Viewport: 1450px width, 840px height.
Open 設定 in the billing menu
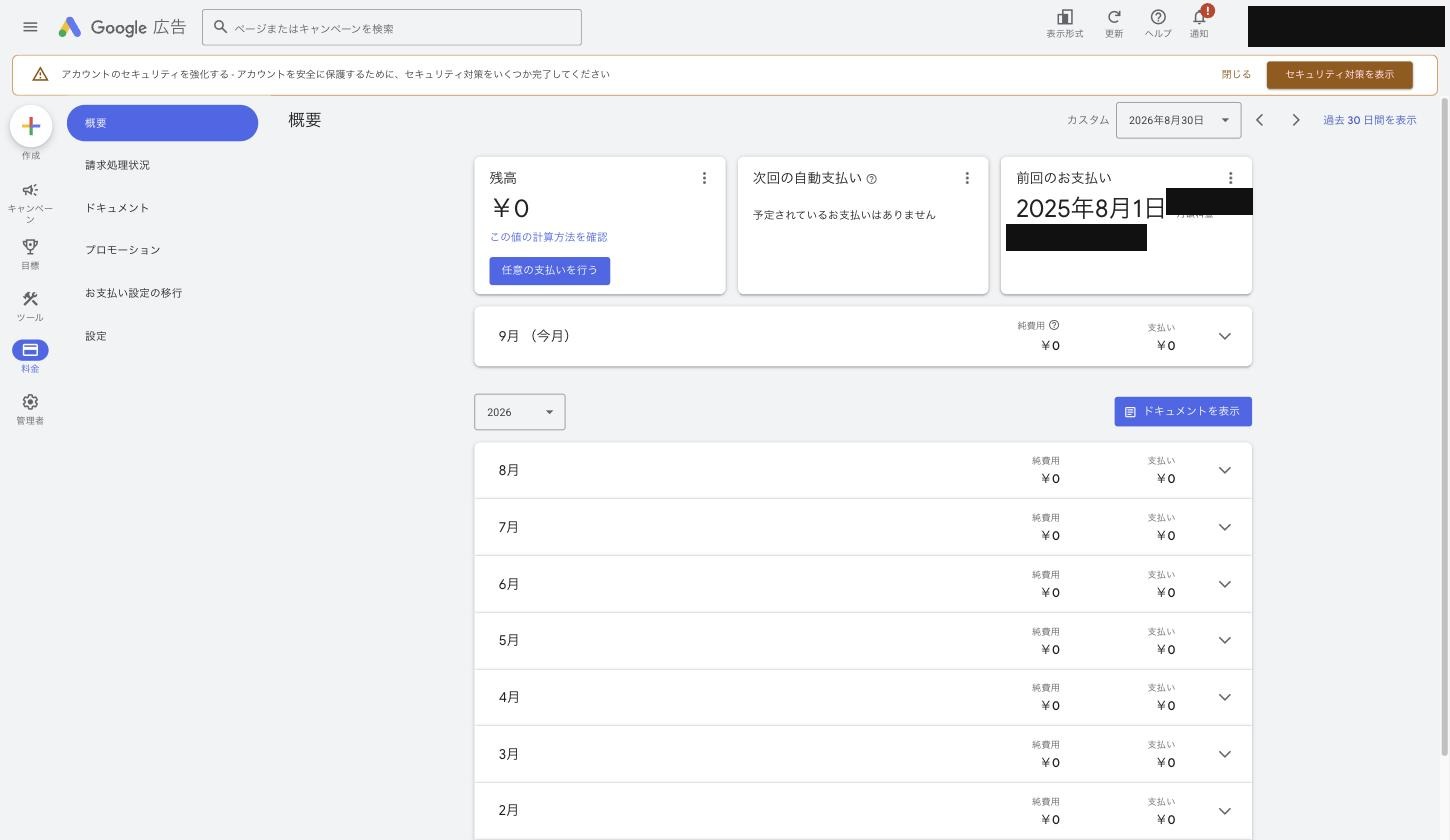(95, 336)
